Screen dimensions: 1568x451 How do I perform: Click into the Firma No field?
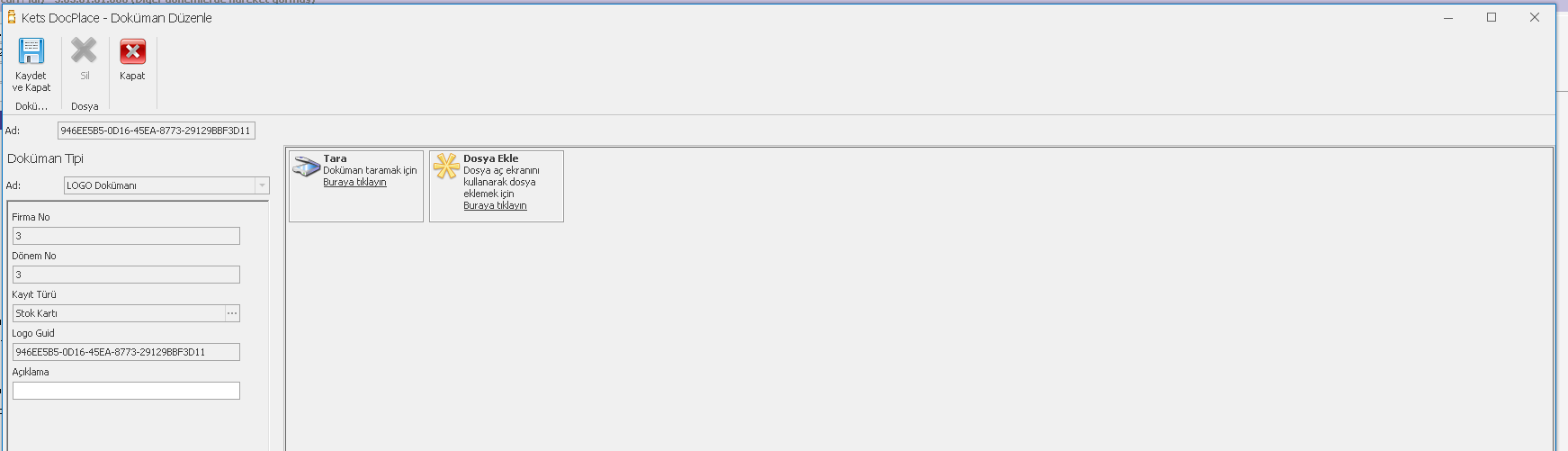tap(126, 236)
